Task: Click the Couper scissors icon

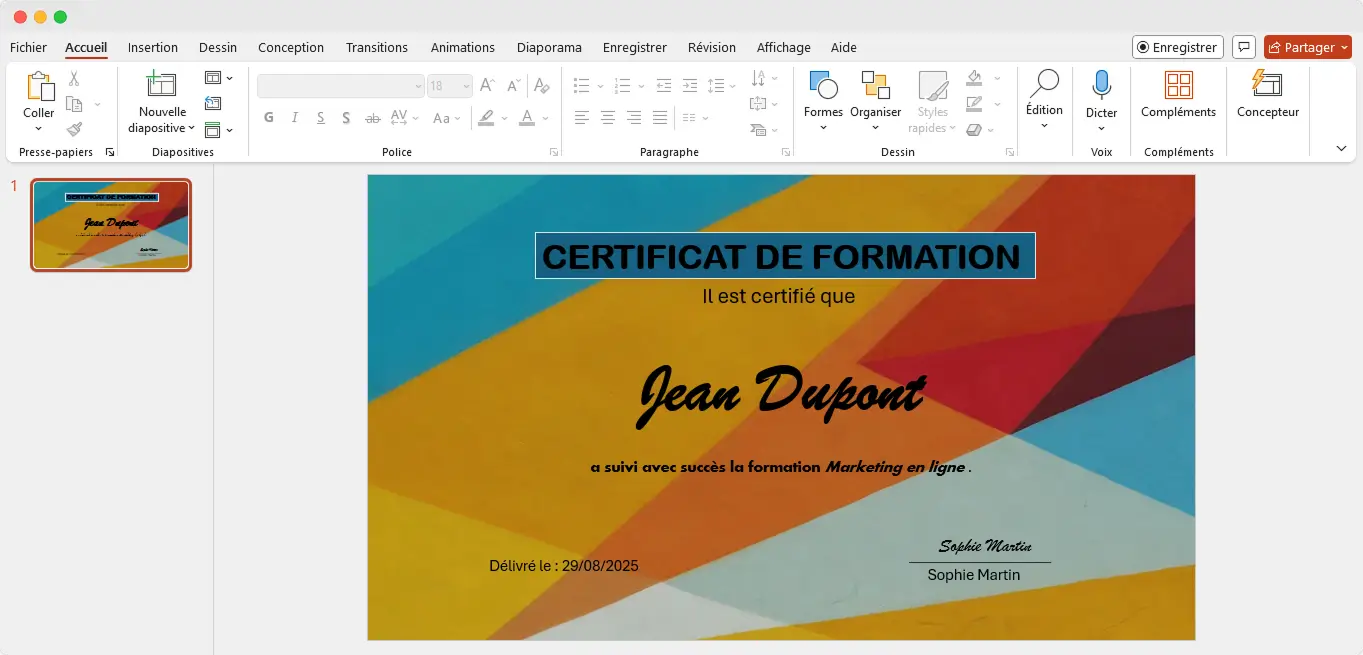Action: (74, 79)
